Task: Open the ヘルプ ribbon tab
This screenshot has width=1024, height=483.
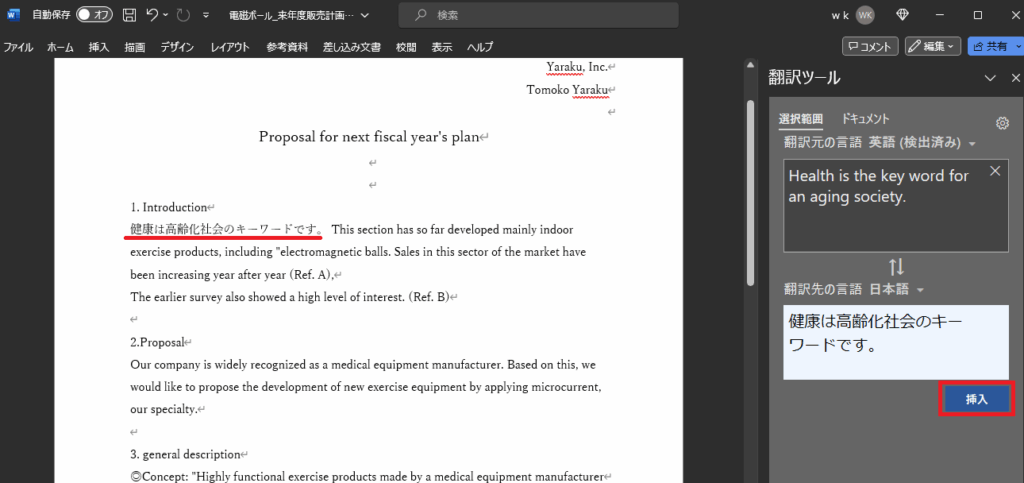Action: tap(480, 47)
